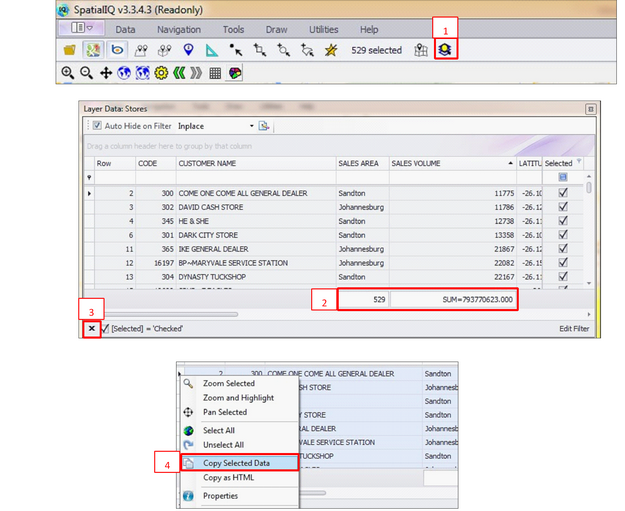Click the green previous extent arrows
The image size is (625, 511).
tap(178, 73)
